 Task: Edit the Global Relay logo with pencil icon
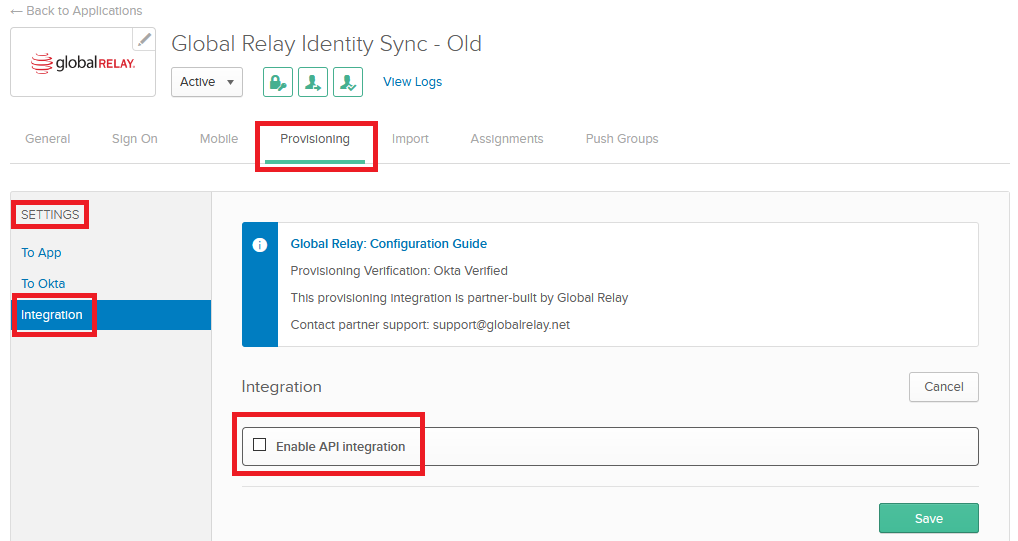click(x=144, y=39)
